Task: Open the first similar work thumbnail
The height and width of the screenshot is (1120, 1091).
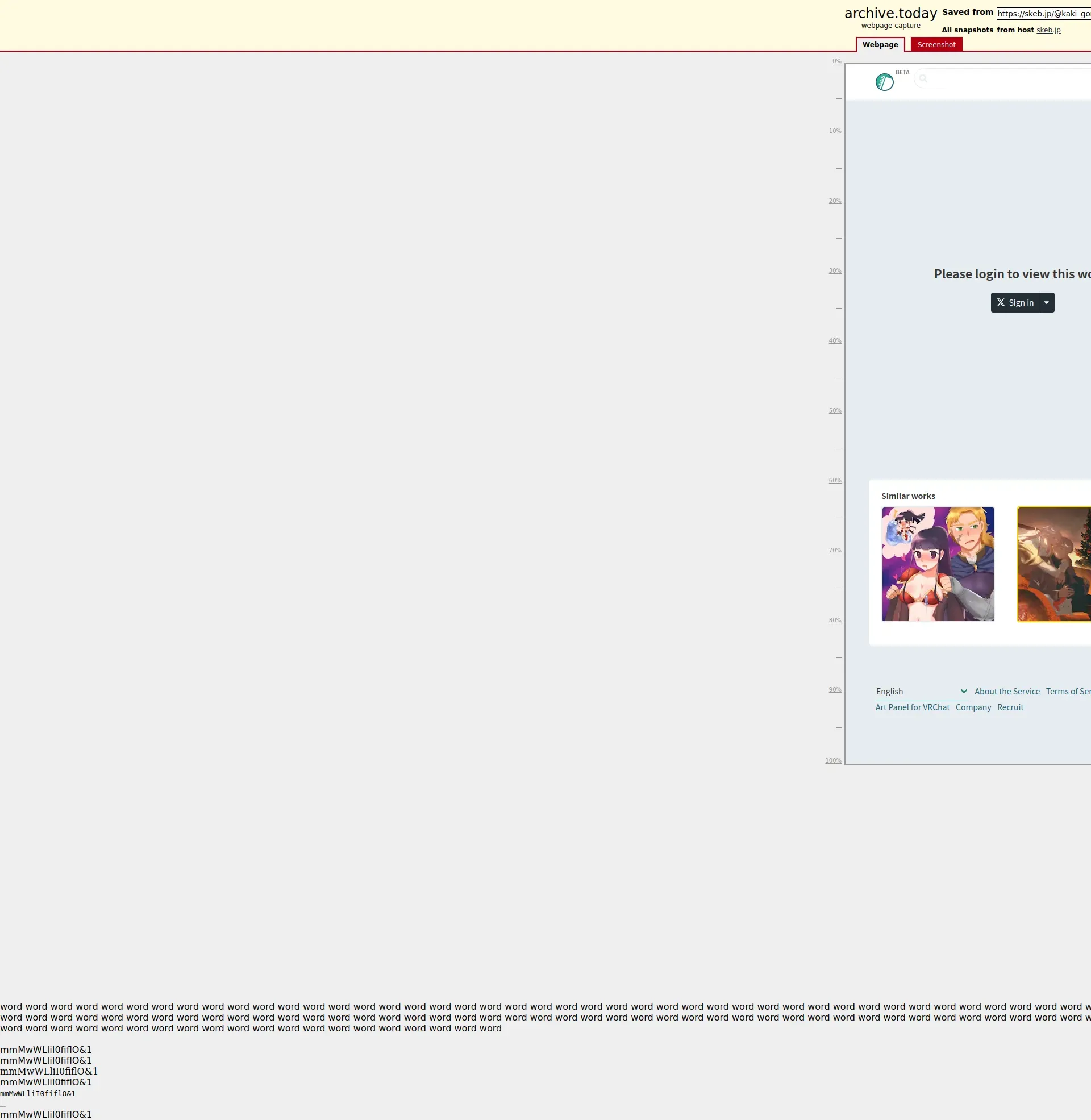Action: (x=938, y=564)
